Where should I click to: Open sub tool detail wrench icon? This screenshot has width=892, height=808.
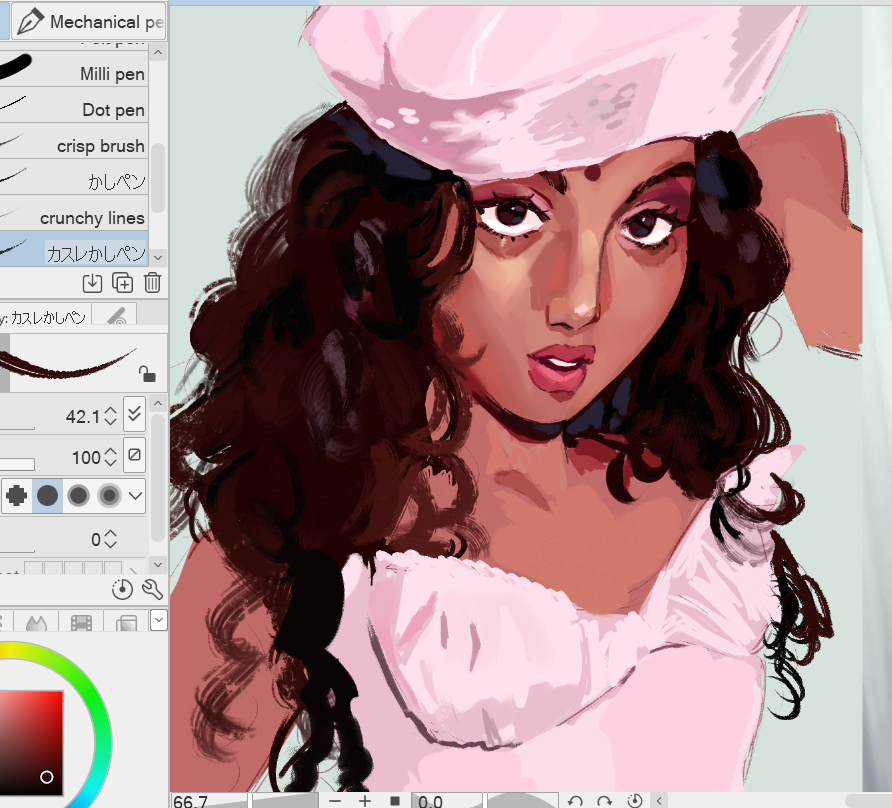pyautogui.click(x=152, y=589)
